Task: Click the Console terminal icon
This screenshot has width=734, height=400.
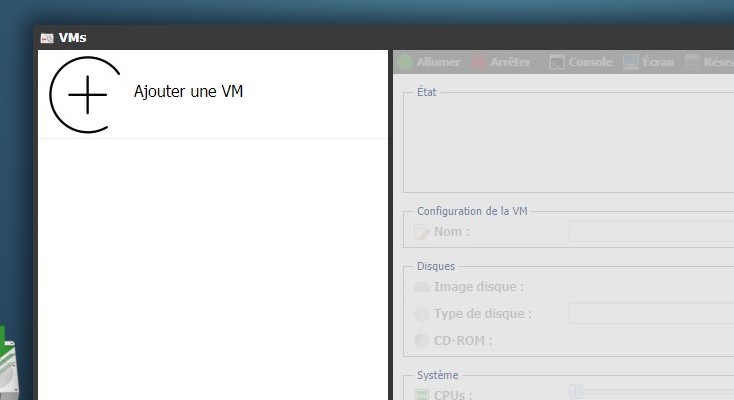Action: [x=557, y=62]
